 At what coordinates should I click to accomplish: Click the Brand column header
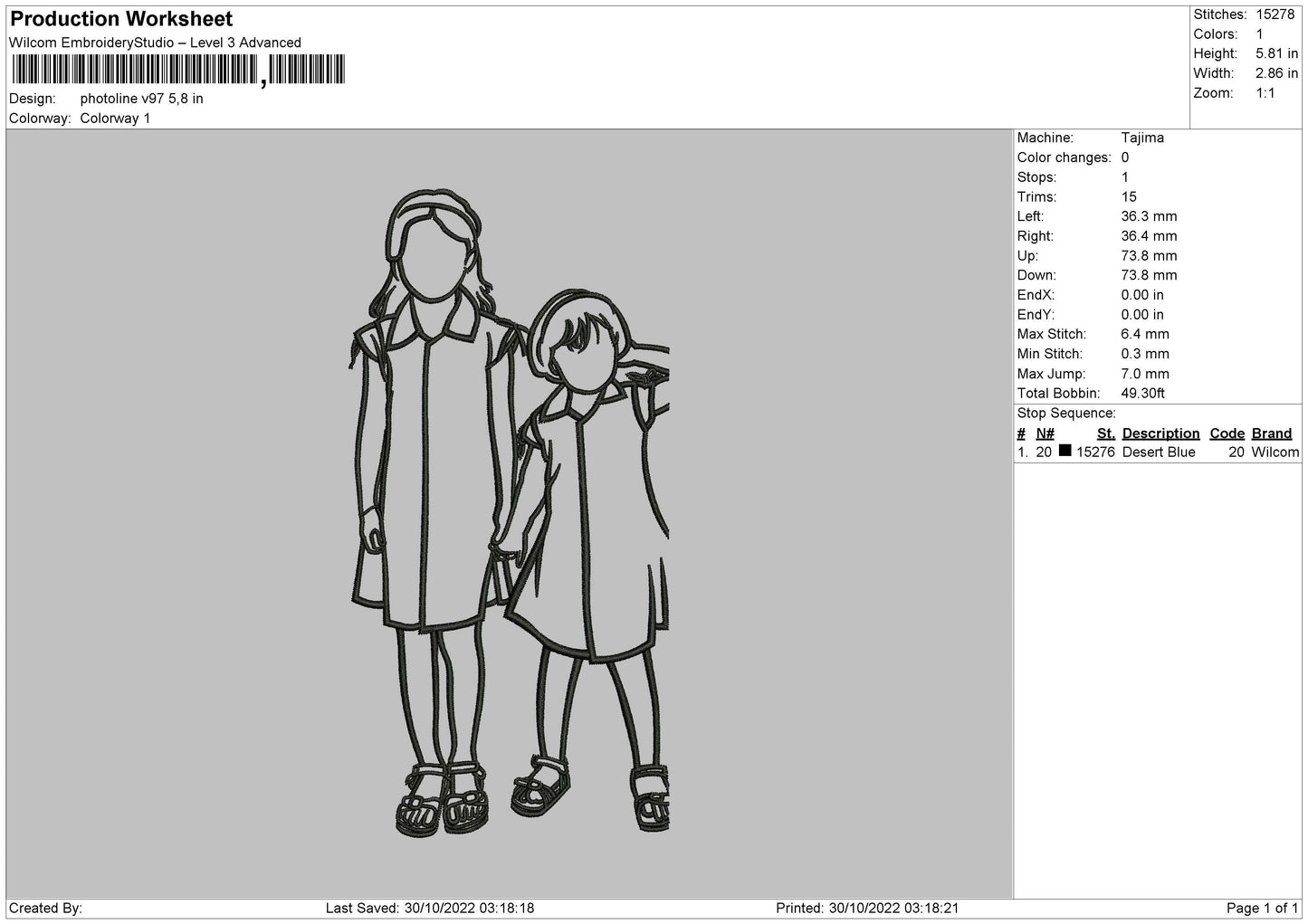click(1272, 433)
